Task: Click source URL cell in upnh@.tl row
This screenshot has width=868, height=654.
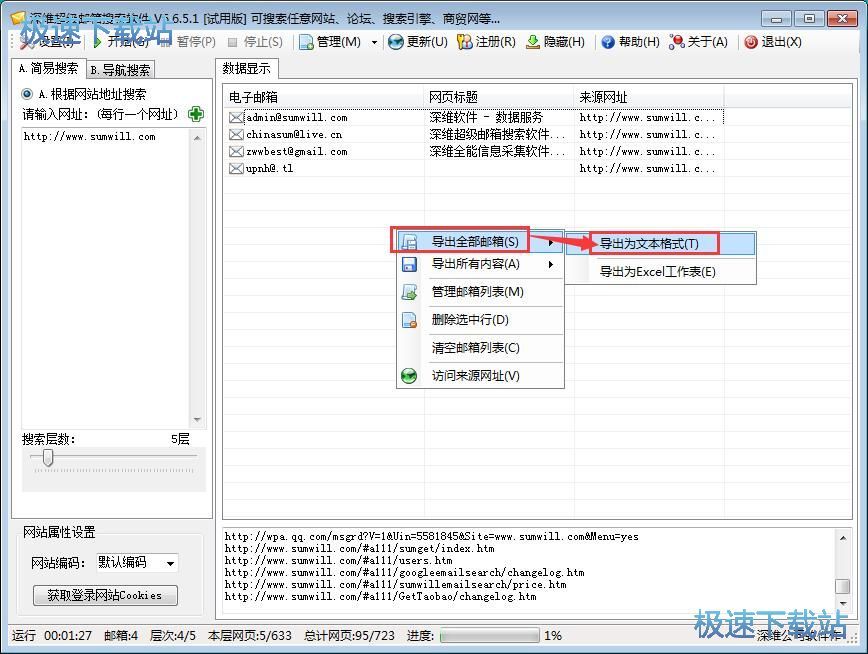Action: [647, 168]
